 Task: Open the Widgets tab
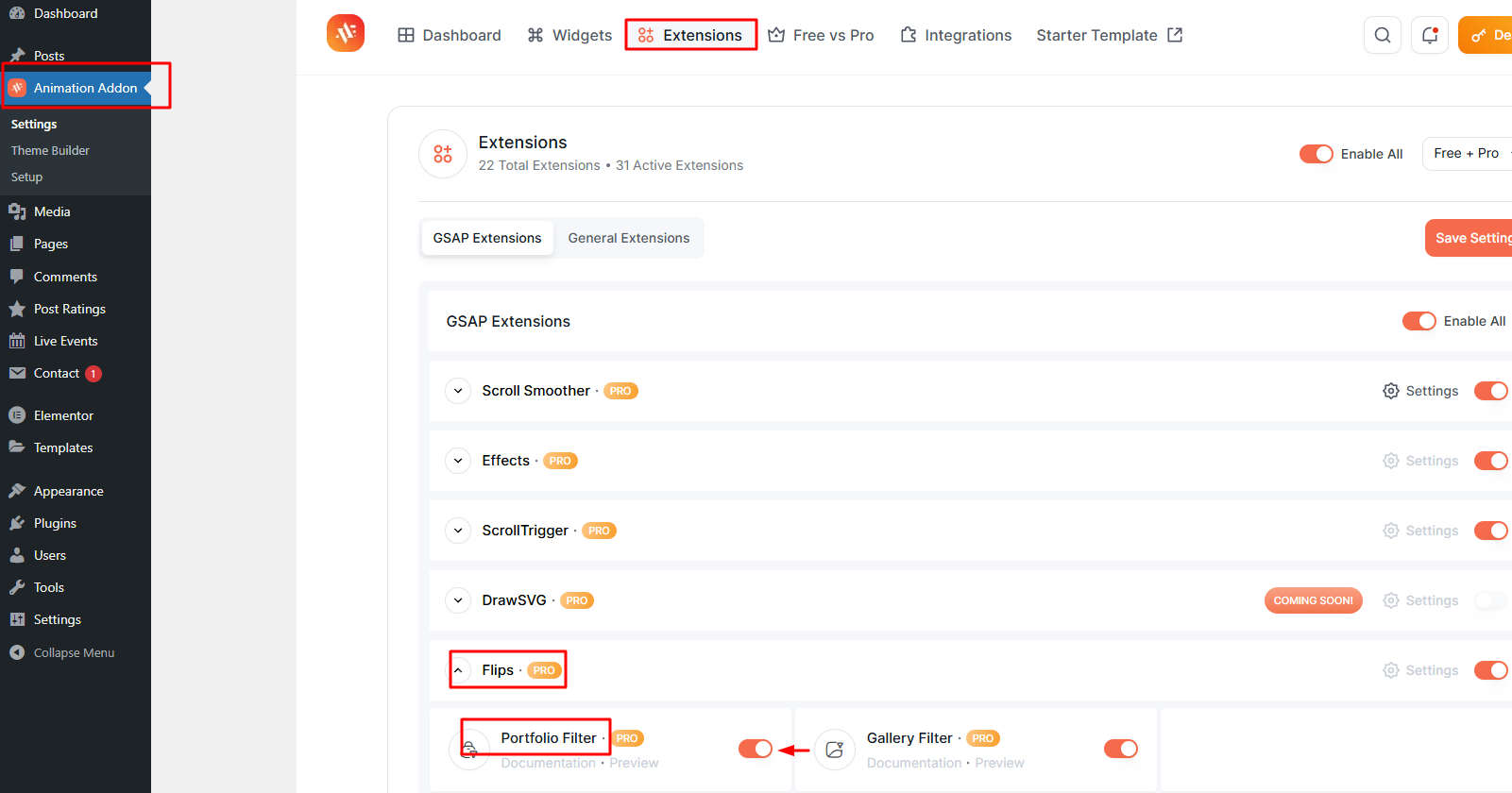pyautogui.click(x=569, y=35)
